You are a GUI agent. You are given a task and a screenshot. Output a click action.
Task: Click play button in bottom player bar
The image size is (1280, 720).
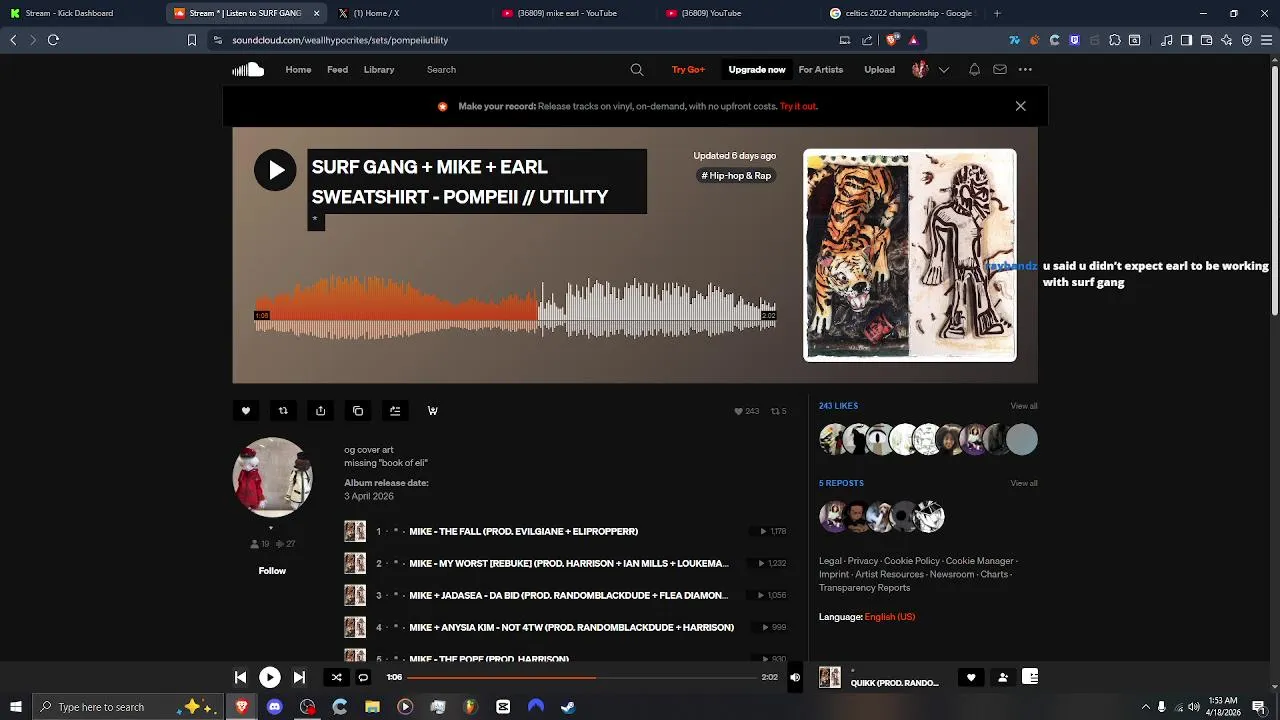(x=270, y=677)
